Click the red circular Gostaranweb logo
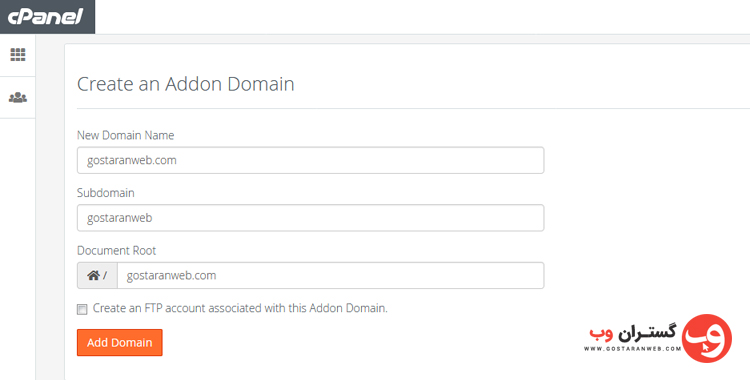 706,338
